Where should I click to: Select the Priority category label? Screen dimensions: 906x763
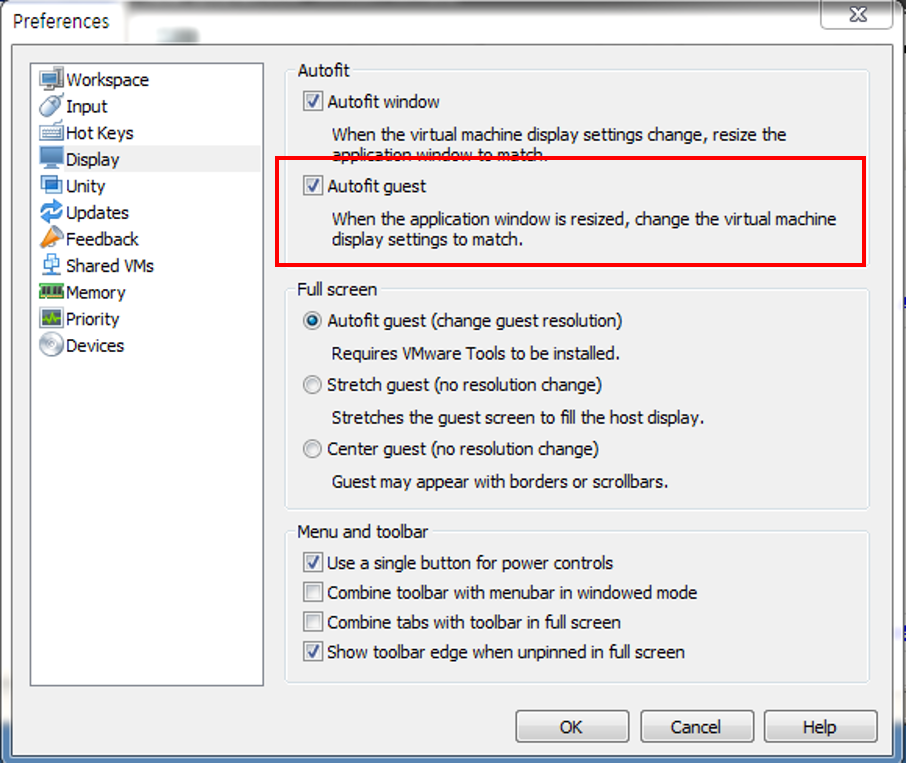coord(92,319)
